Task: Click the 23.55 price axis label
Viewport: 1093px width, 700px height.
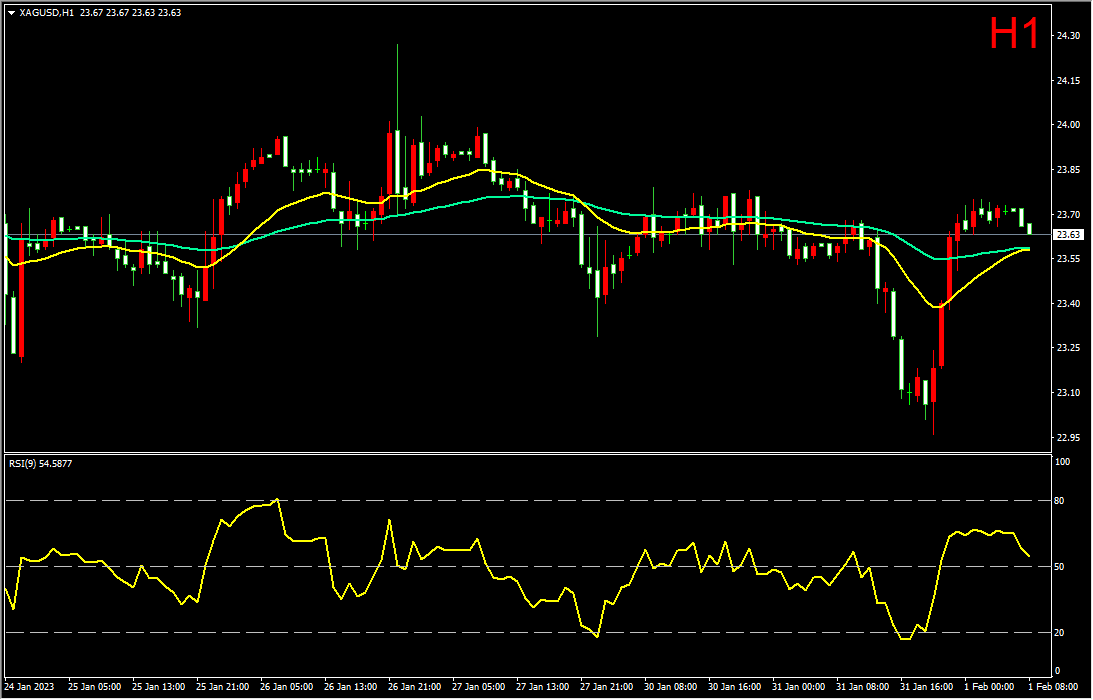Action: 1069,259
